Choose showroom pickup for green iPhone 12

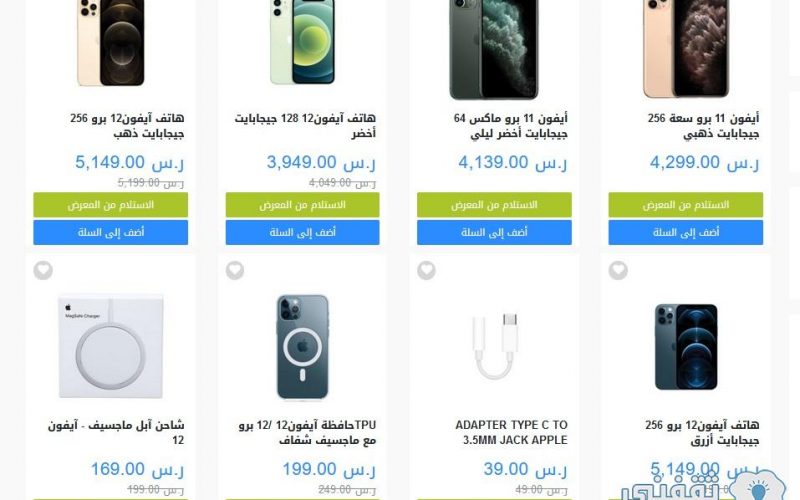[x=303, y=205]
